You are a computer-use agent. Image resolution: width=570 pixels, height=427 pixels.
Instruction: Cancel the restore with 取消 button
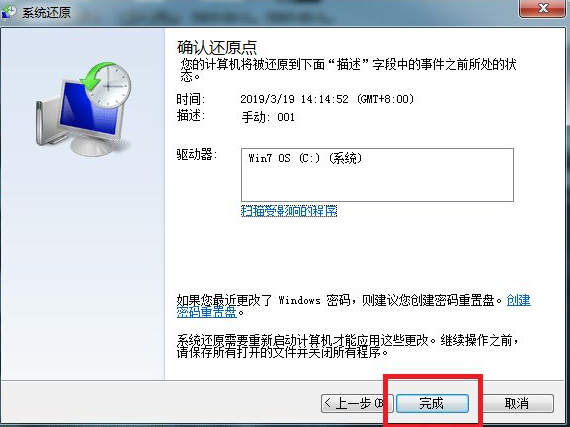click(x=517, y=403)
